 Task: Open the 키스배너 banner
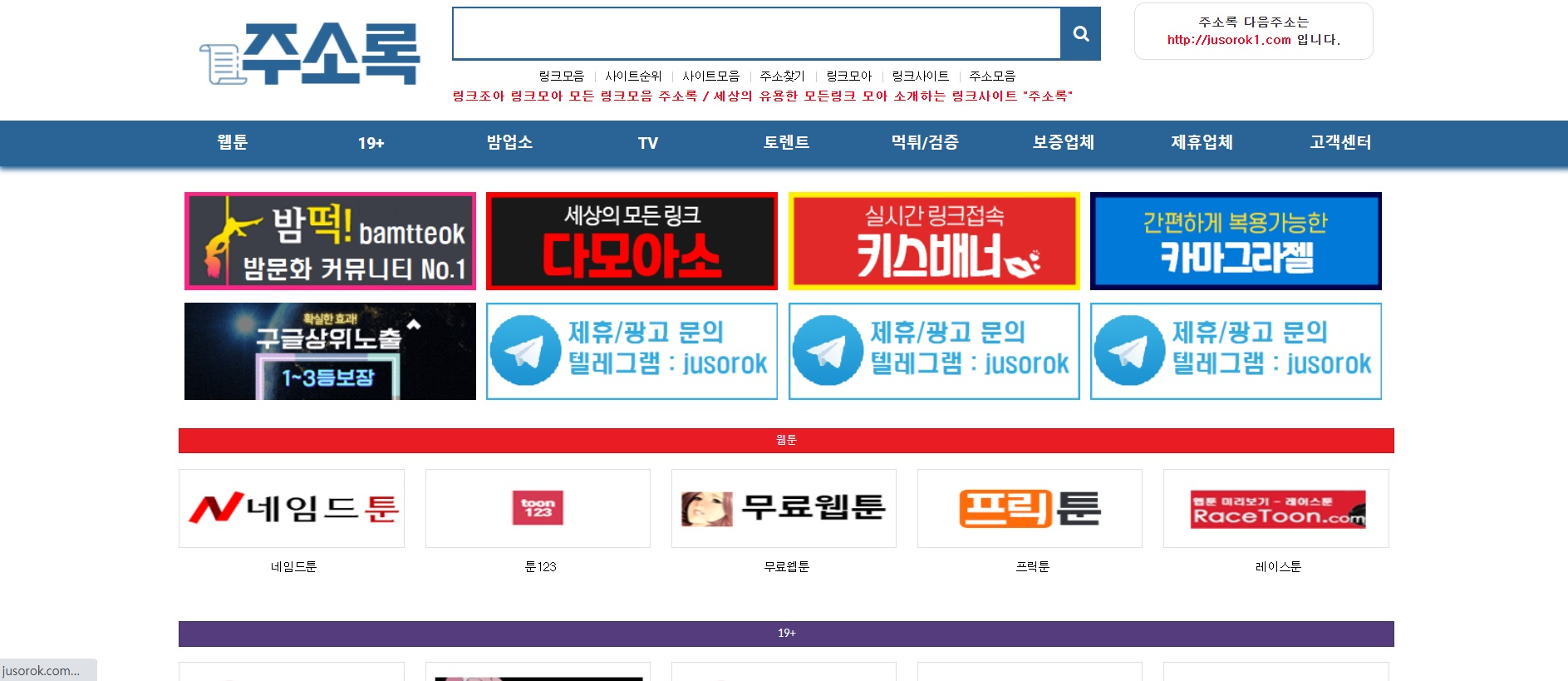(x=934, y=241)
